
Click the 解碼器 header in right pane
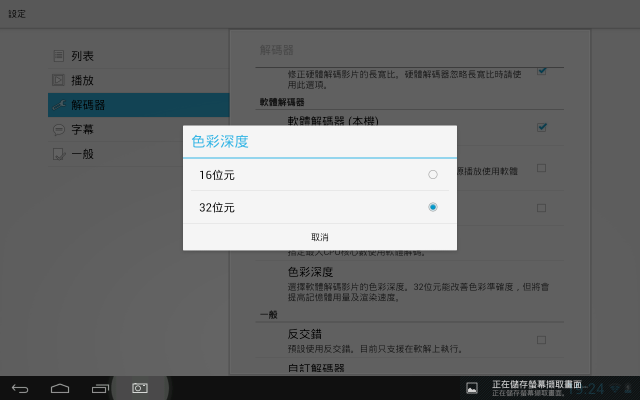[276, 50]
